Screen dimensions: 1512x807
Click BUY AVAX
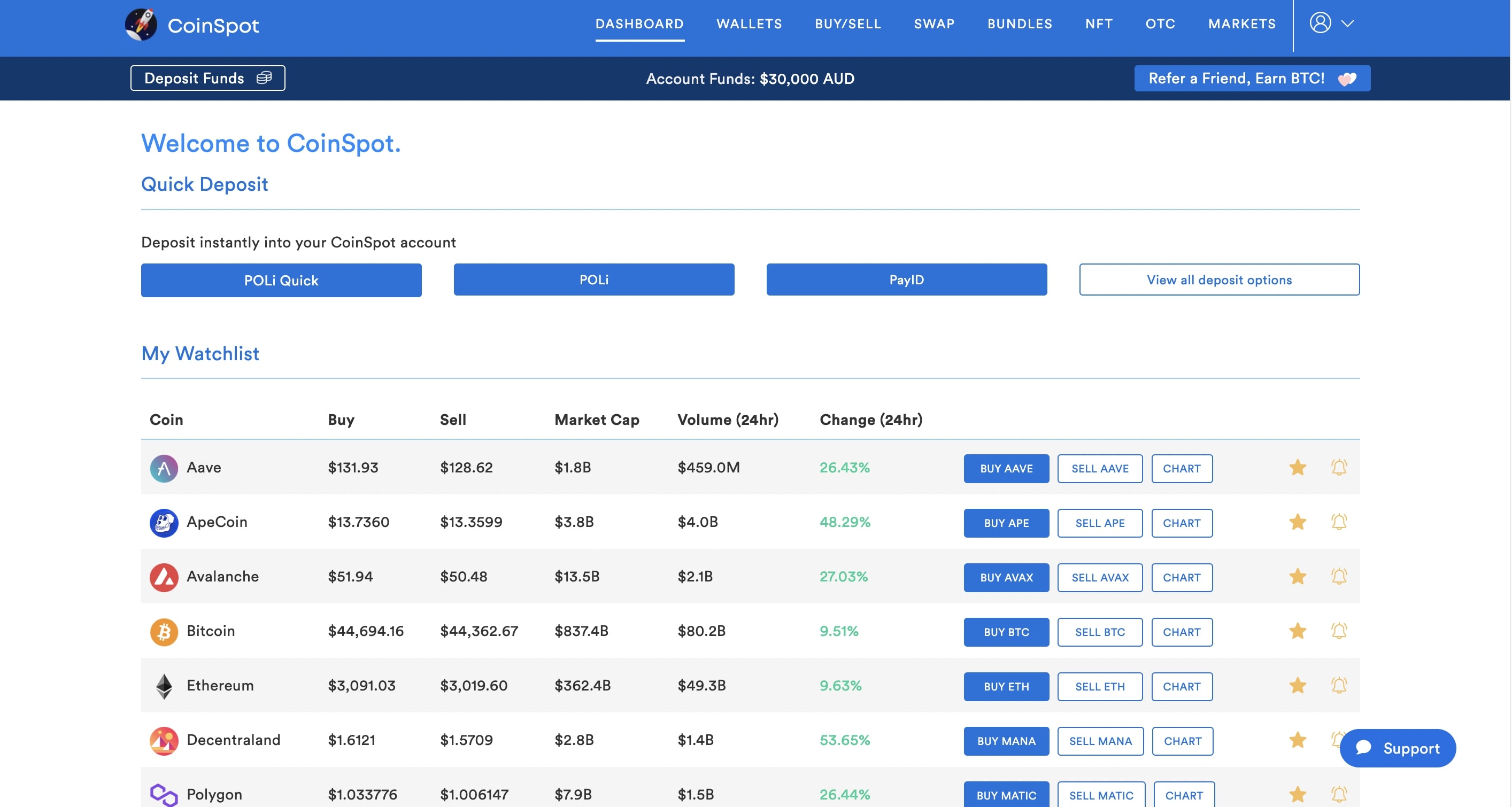coord(1006,578)
